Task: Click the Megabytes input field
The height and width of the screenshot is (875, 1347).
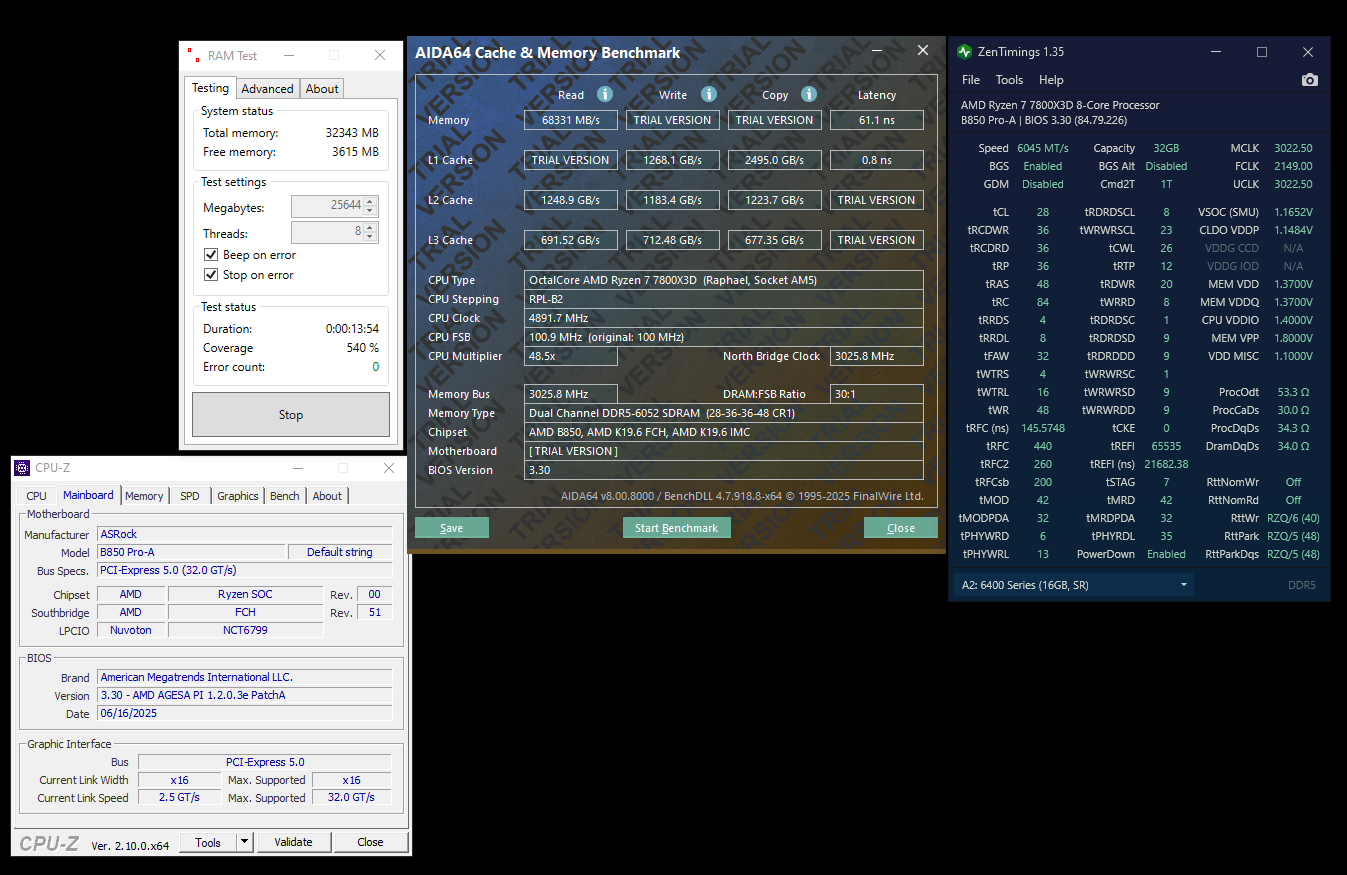Action: pyautogui.click(x=327, y=207)
